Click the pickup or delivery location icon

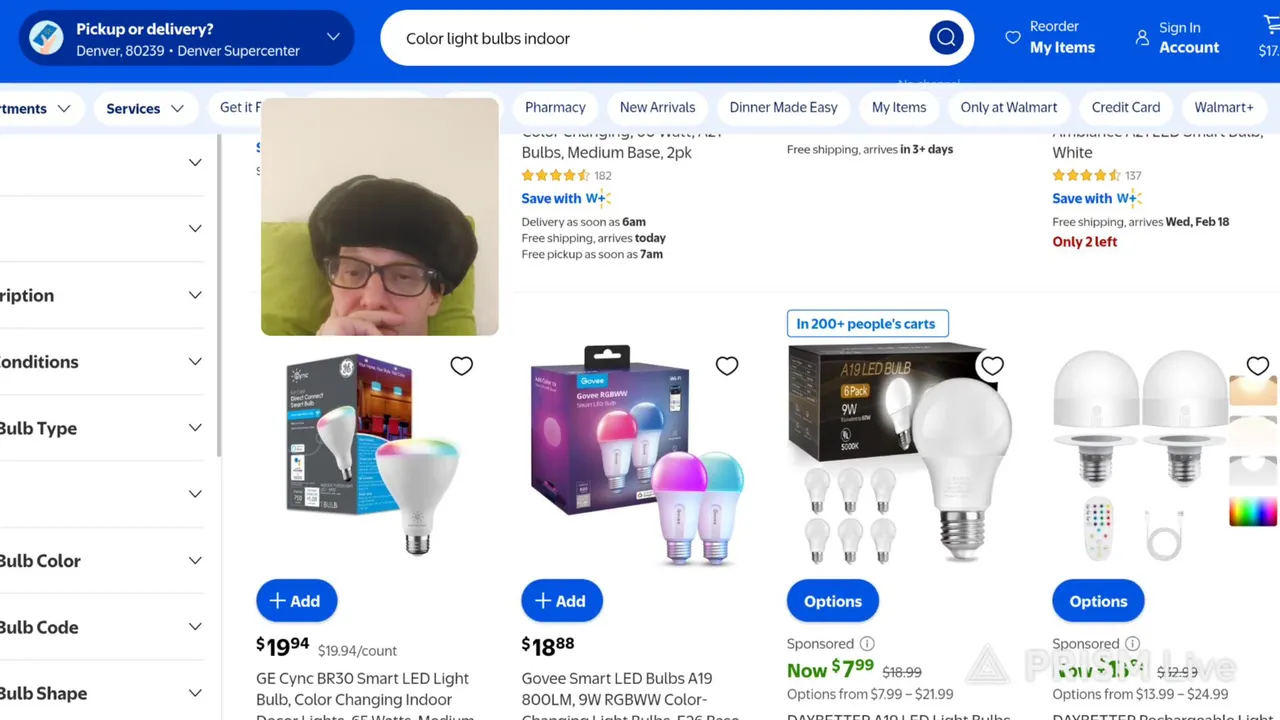point(46,38)
